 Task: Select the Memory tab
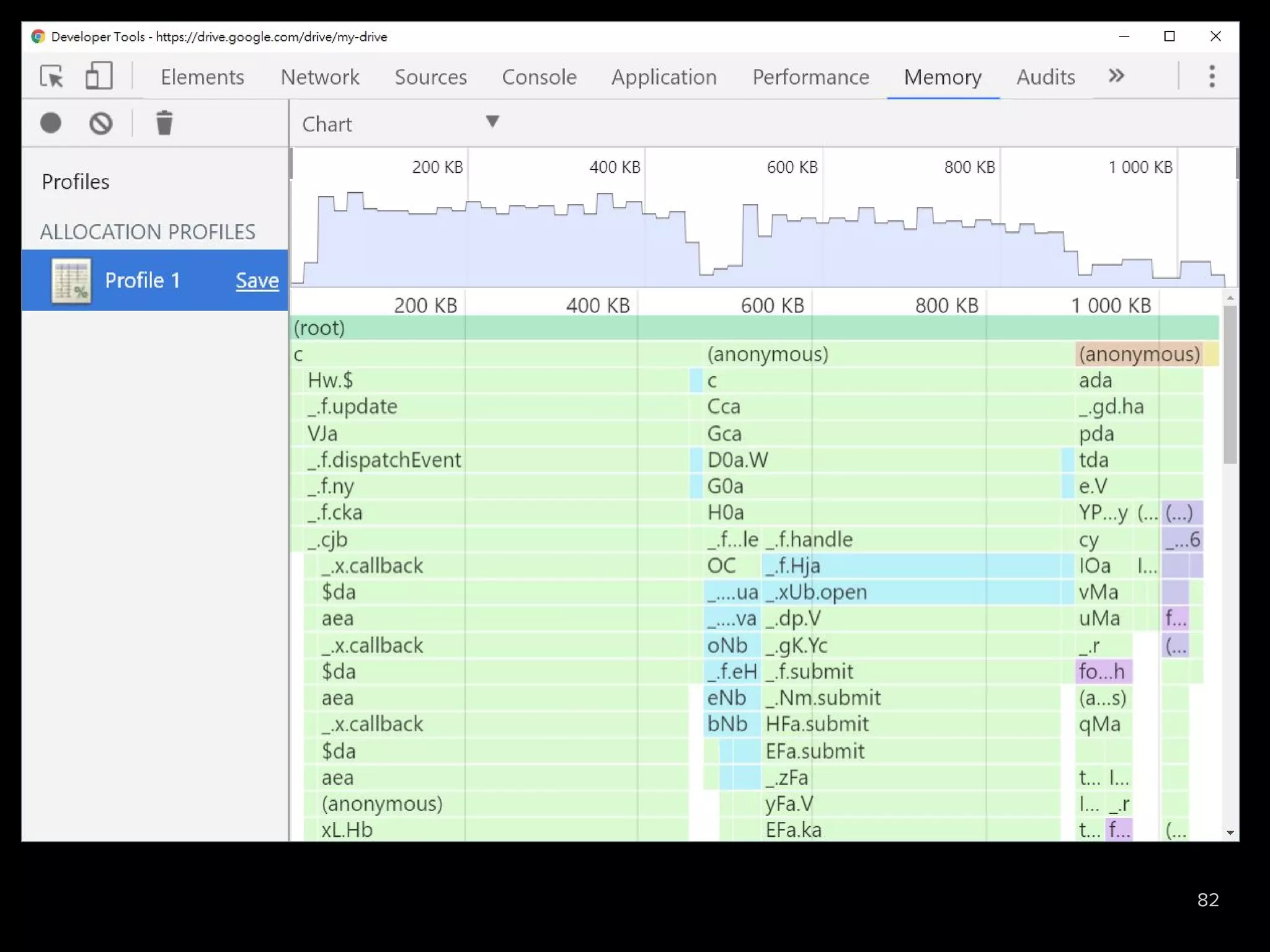coord(943,77)
